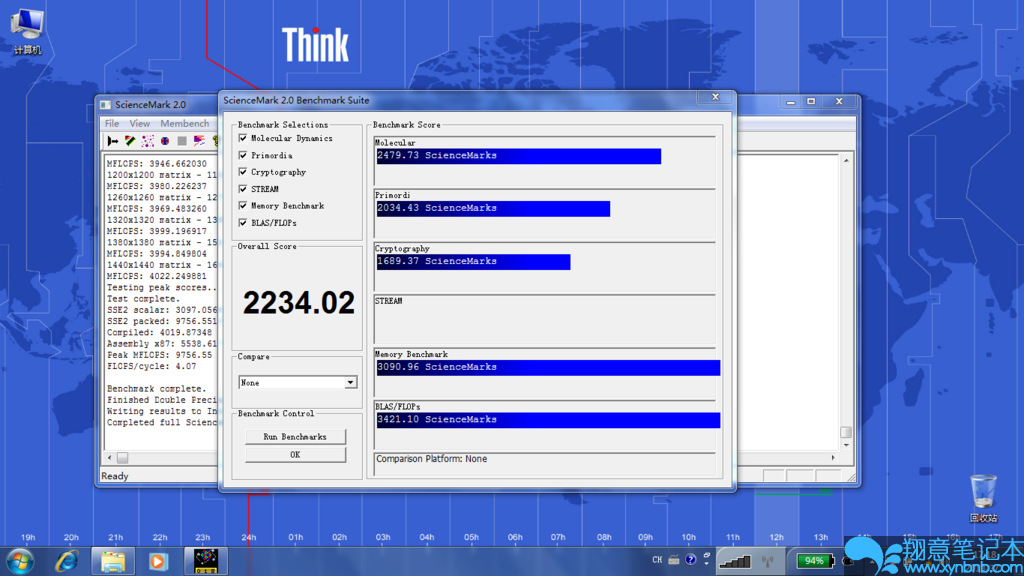Viewport: 1024px width, 576px height.
Task: Click OK in the Benchmark Suite dialog
Action: point(295,455)
